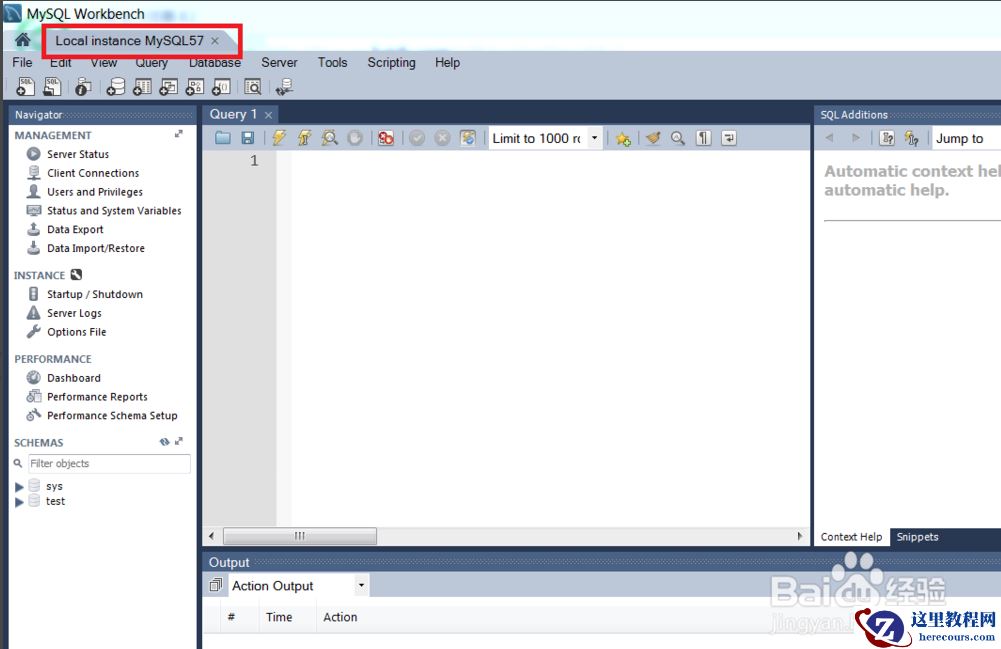Expand the Management section panel
Screen dimensions: 1001x649
179,134
